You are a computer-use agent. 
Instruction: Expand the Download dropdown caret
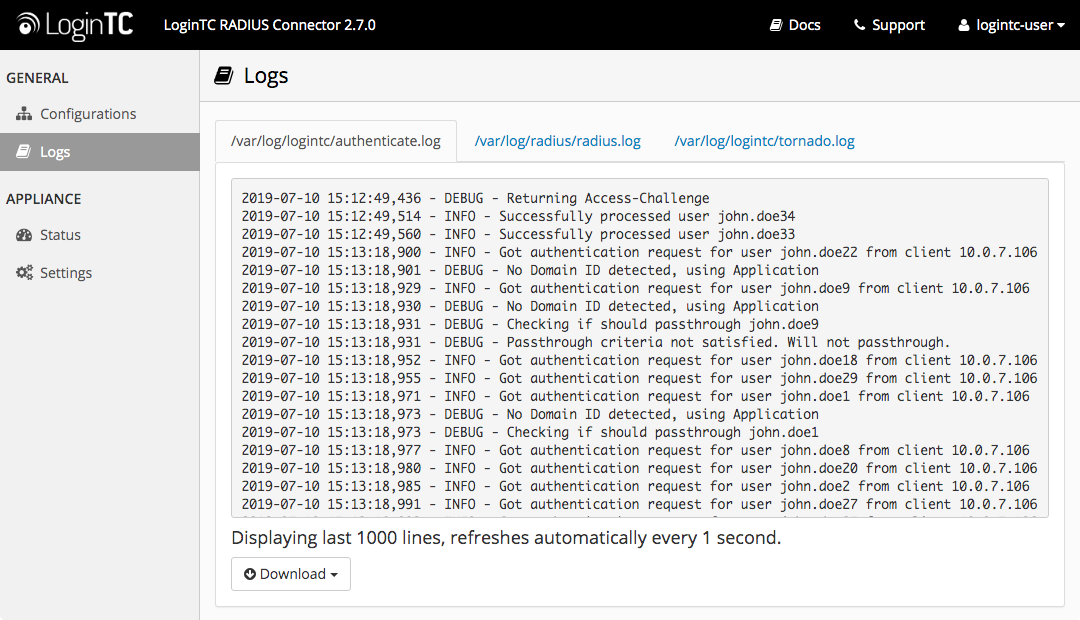pos(334,575)
